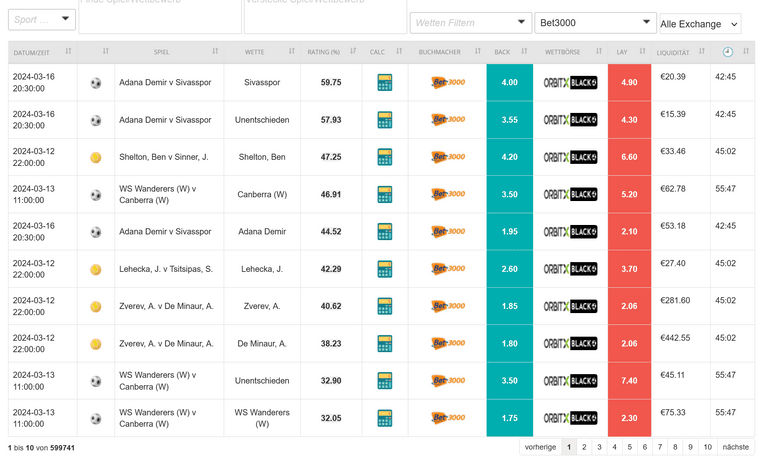
Task: Click Orbitx logo in Sivasspor 59.75 row
Action: pos(570,83)
